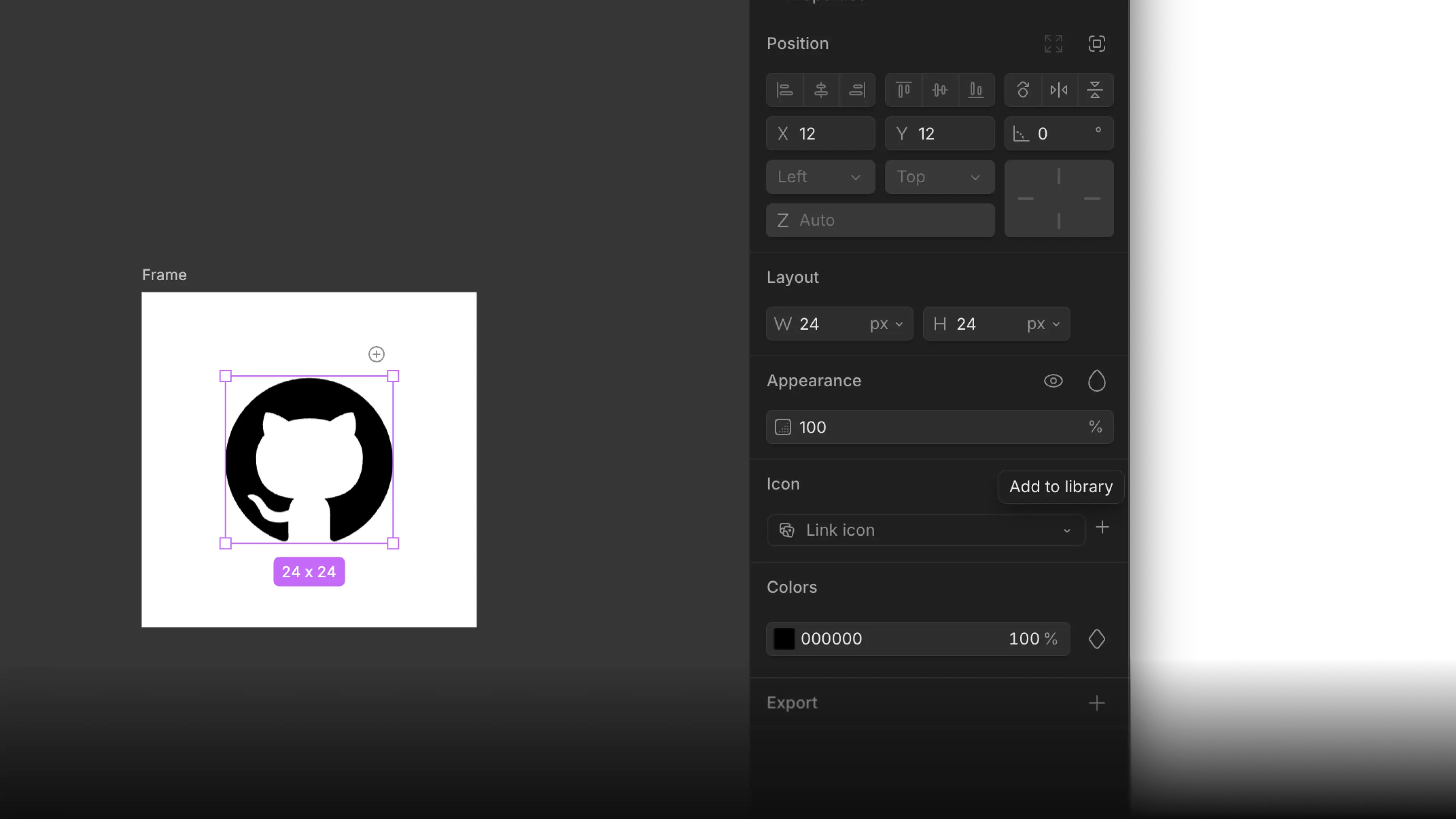Click the expand arrows icon in Position
The height and width of the screenshot is (819, 1456).
tap(1054, 44)
